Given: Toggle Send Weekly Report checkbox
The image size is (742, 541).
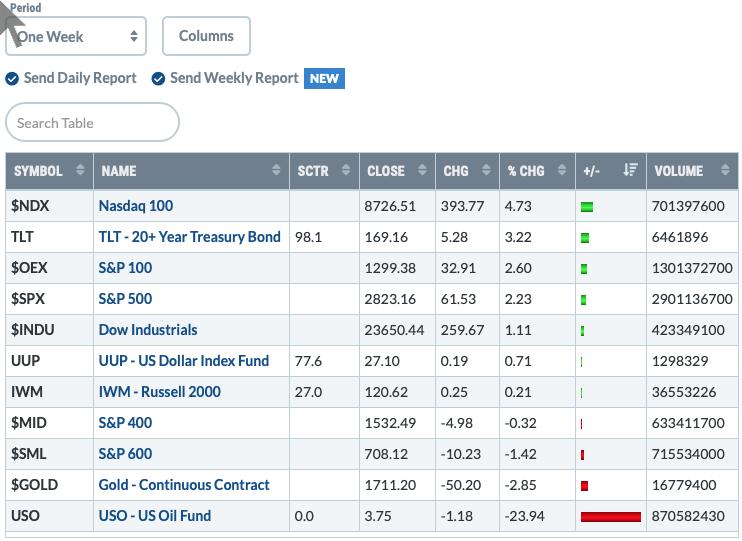Looking at the screenshot, I should point(158,79).
